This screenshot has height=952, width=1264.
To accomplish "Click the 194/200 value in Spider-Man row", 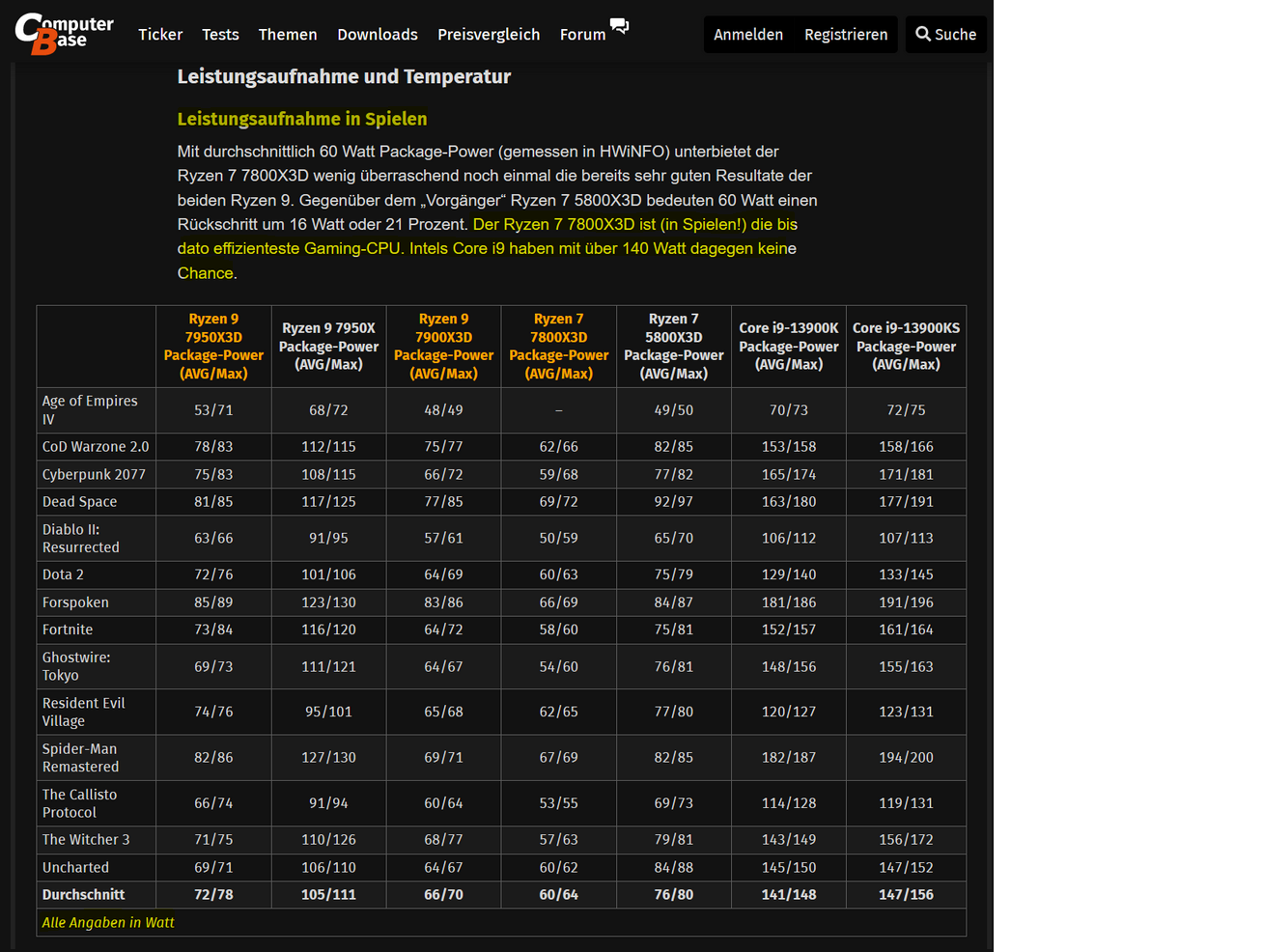I will click(906, 758).
